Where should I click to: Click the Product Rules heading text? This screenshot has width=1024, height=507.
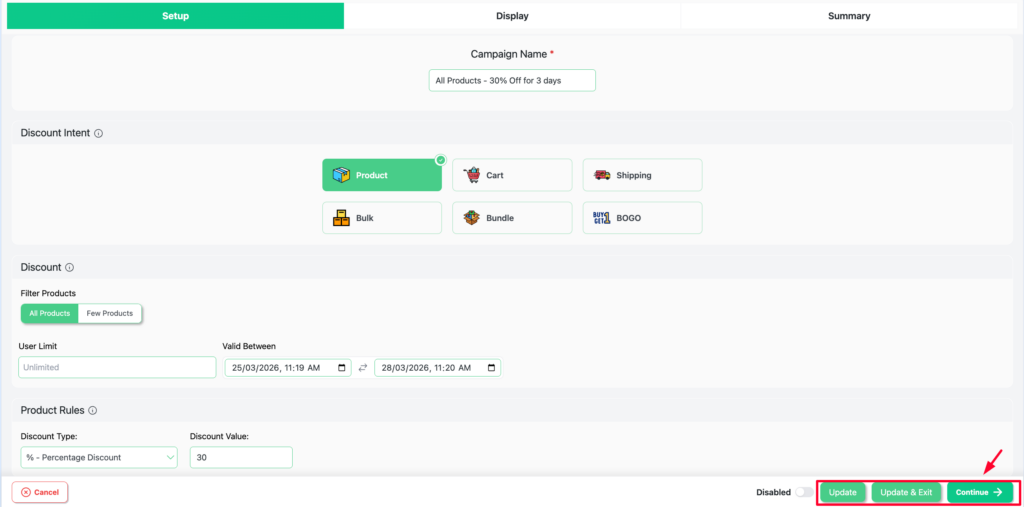(52, 411)
